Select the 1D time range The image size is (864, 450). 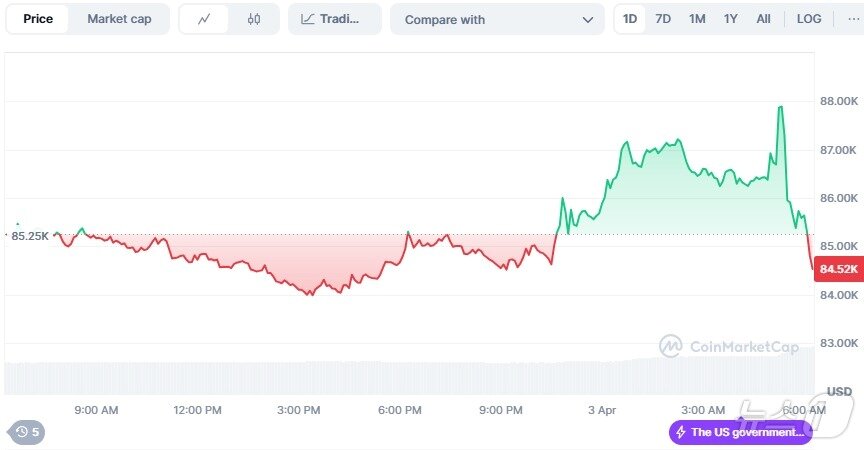tap(630, 19)
